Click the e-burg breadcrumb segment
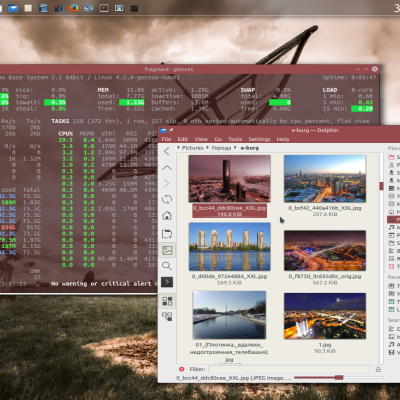Viewport: 400px width, 400px height. click(250, 148)
